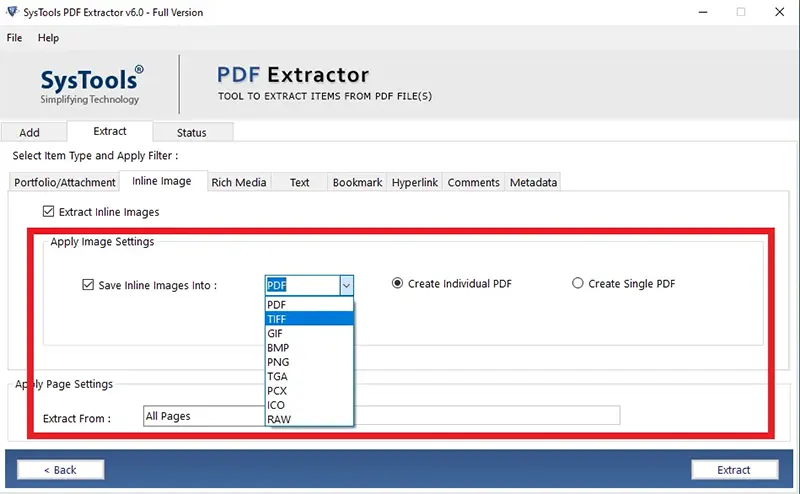Choose PDF from the format list
Screen dimensions: 800x494
[309, 305]
